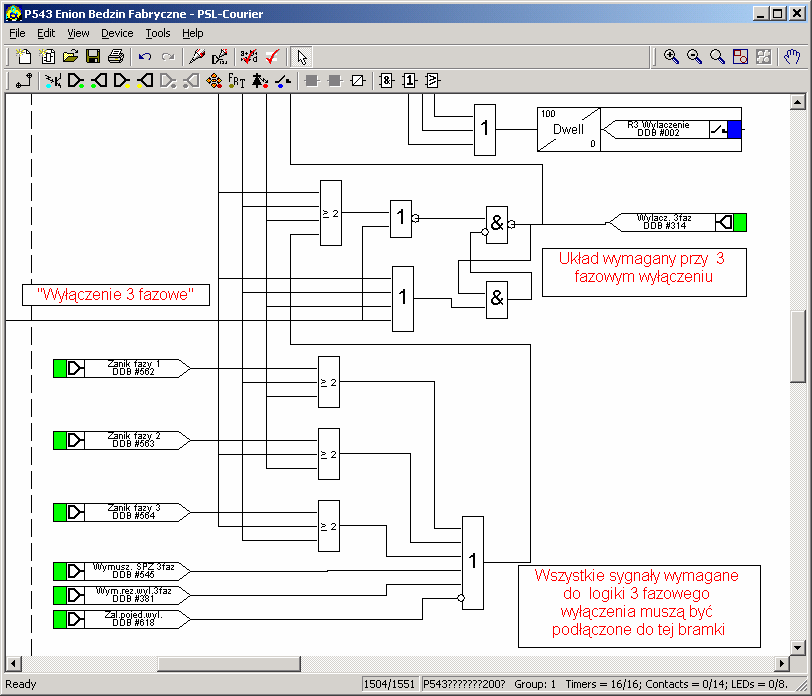
Task: Select the large OR gate fed by DDB #545
Action: [x=473, y=563]
